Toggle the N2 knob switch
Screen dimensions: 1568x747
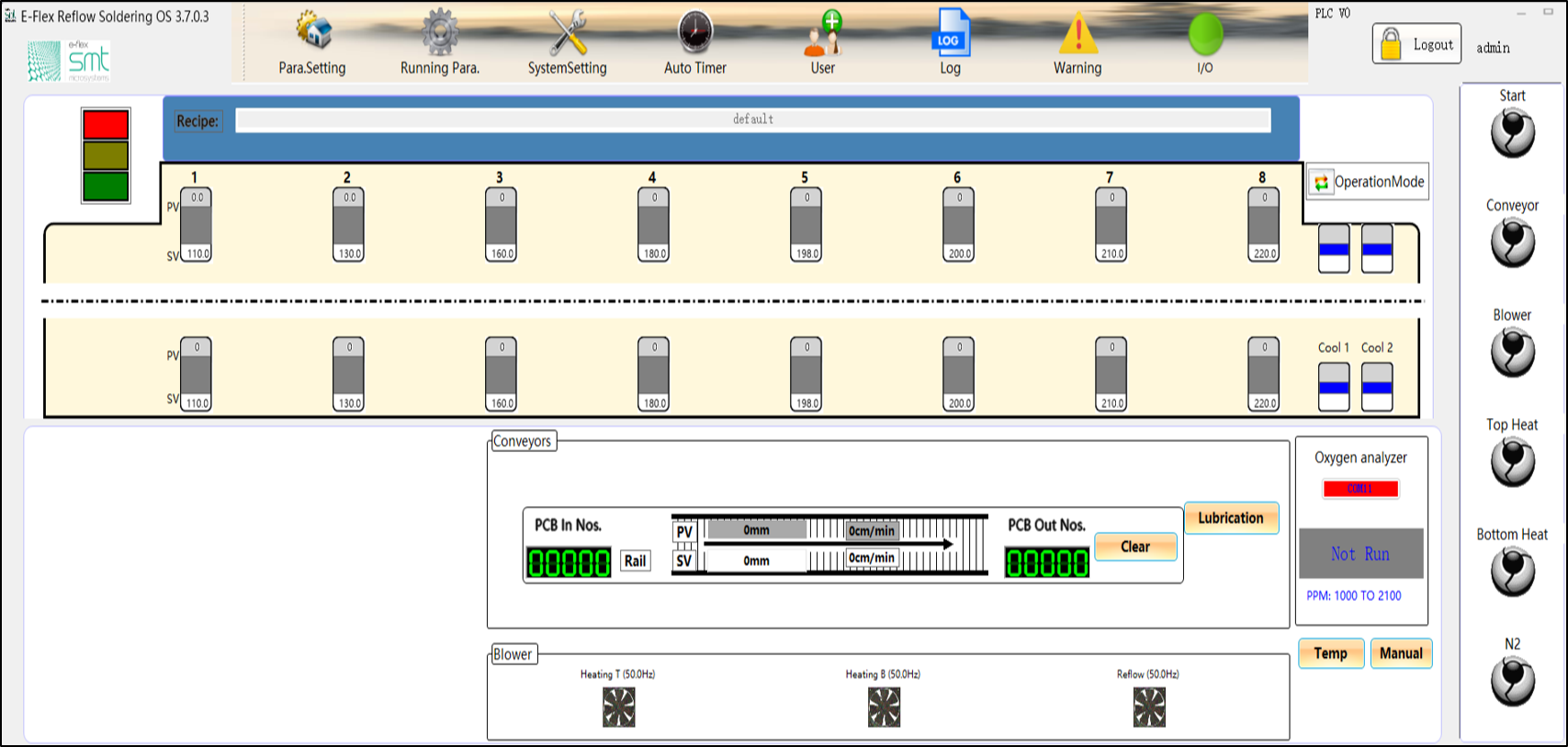point(1512,681)
